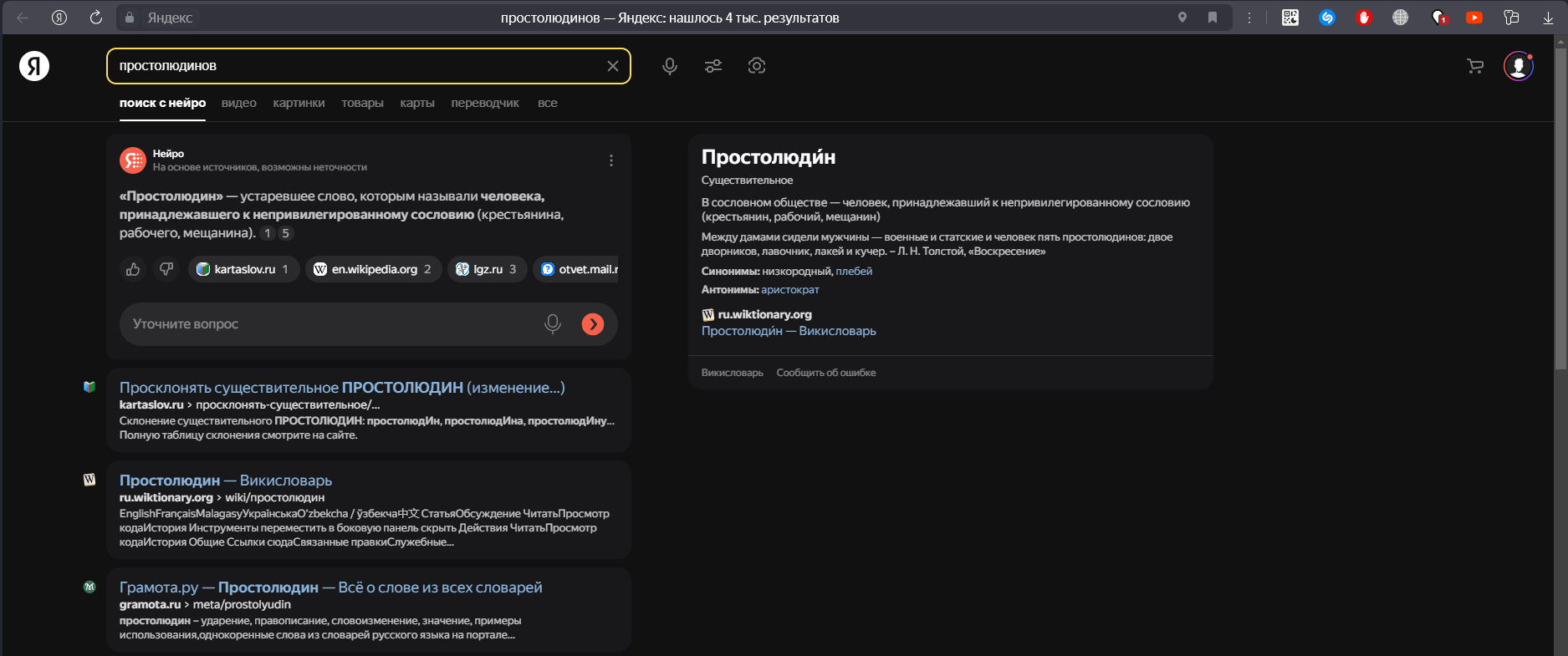This screenshot has height=656, width=1568.
Task: Click the «аристократ» antonym link
Action: coord(789,290)
